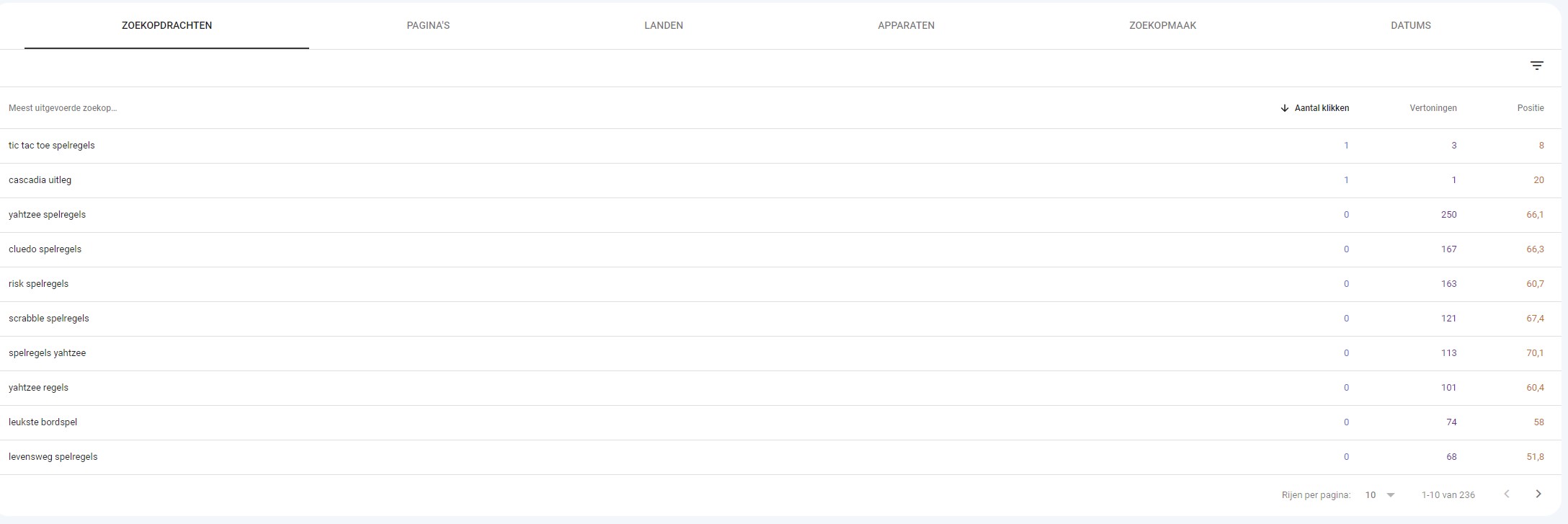Click impressions value 101 for yahtzee regels
This screenshot has width=1568, height=524.
click(x=1448, y=388)
